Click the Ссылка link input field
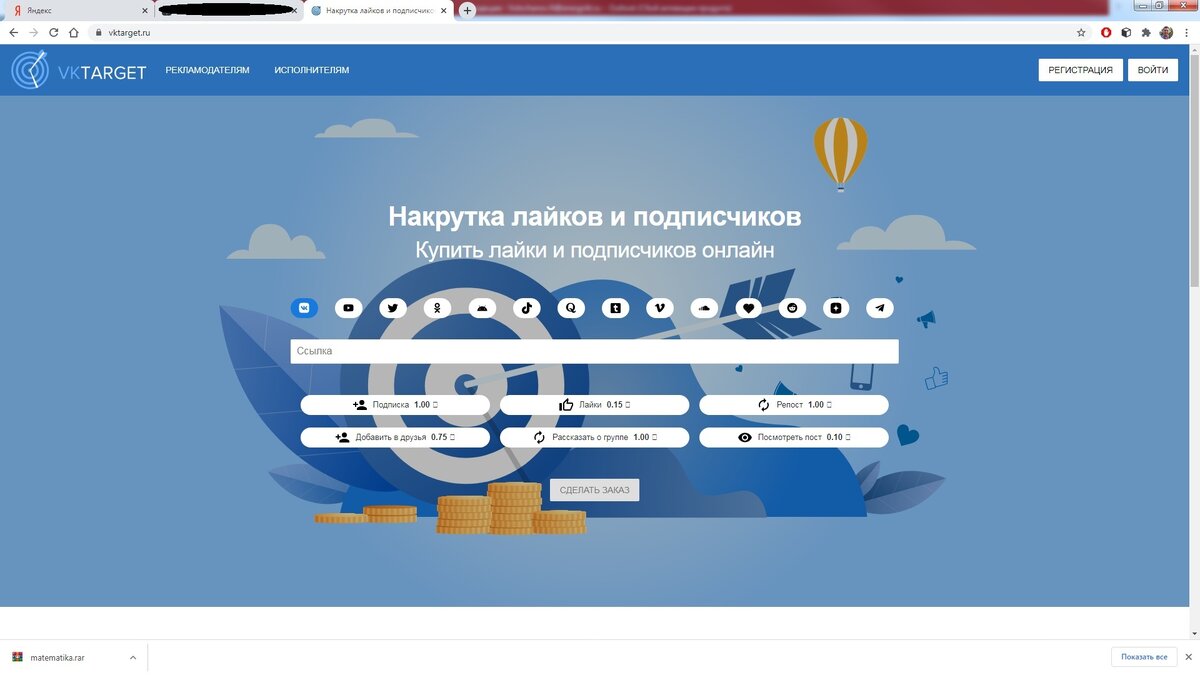1200x675 pixels. [x=594, y=351]
